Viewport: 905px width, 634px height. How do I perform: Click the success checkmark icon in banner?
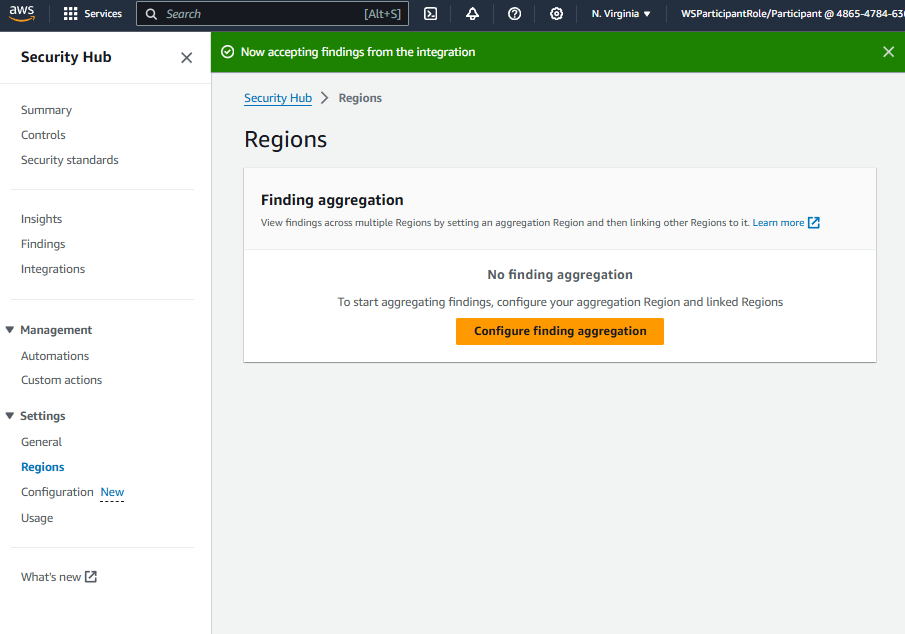coord(228,52)
